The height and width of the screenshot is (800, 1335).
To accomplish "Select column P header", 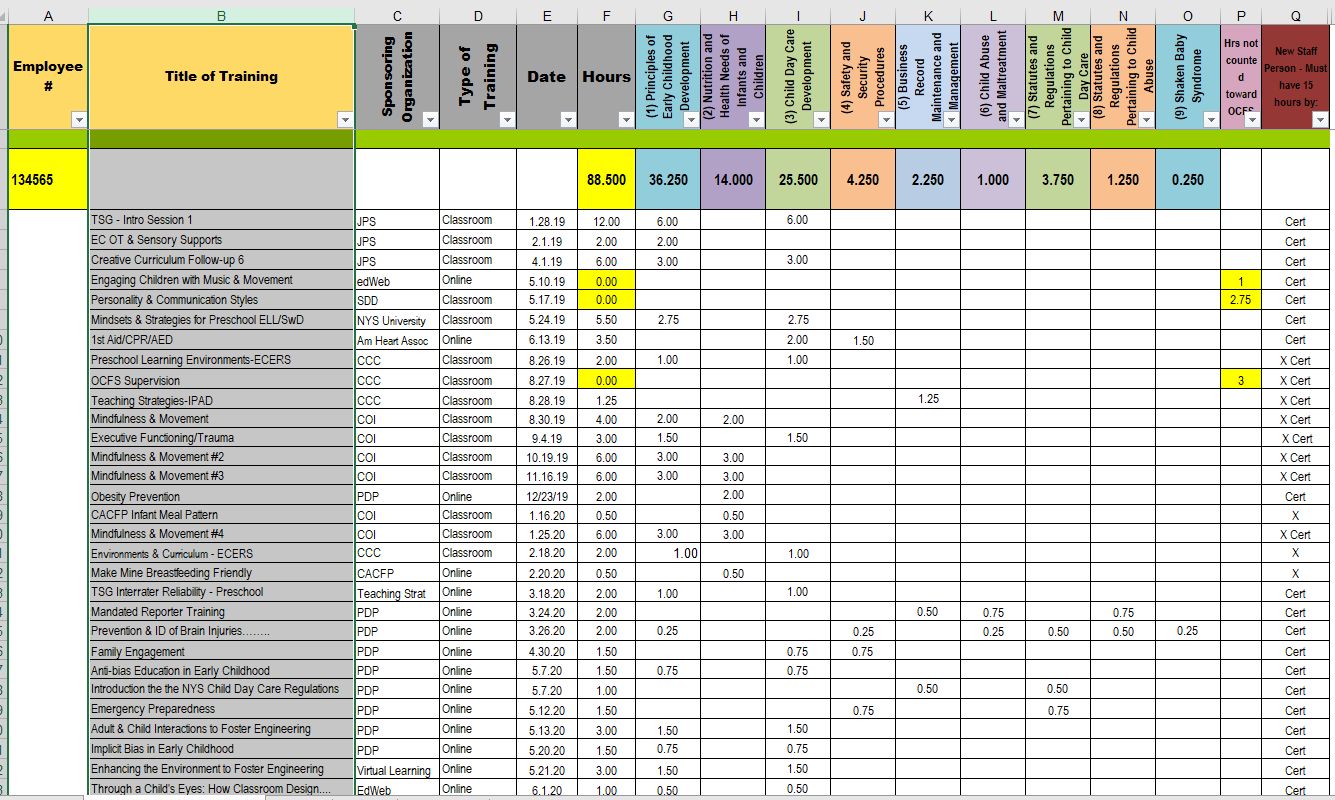I will (1241, 15).
